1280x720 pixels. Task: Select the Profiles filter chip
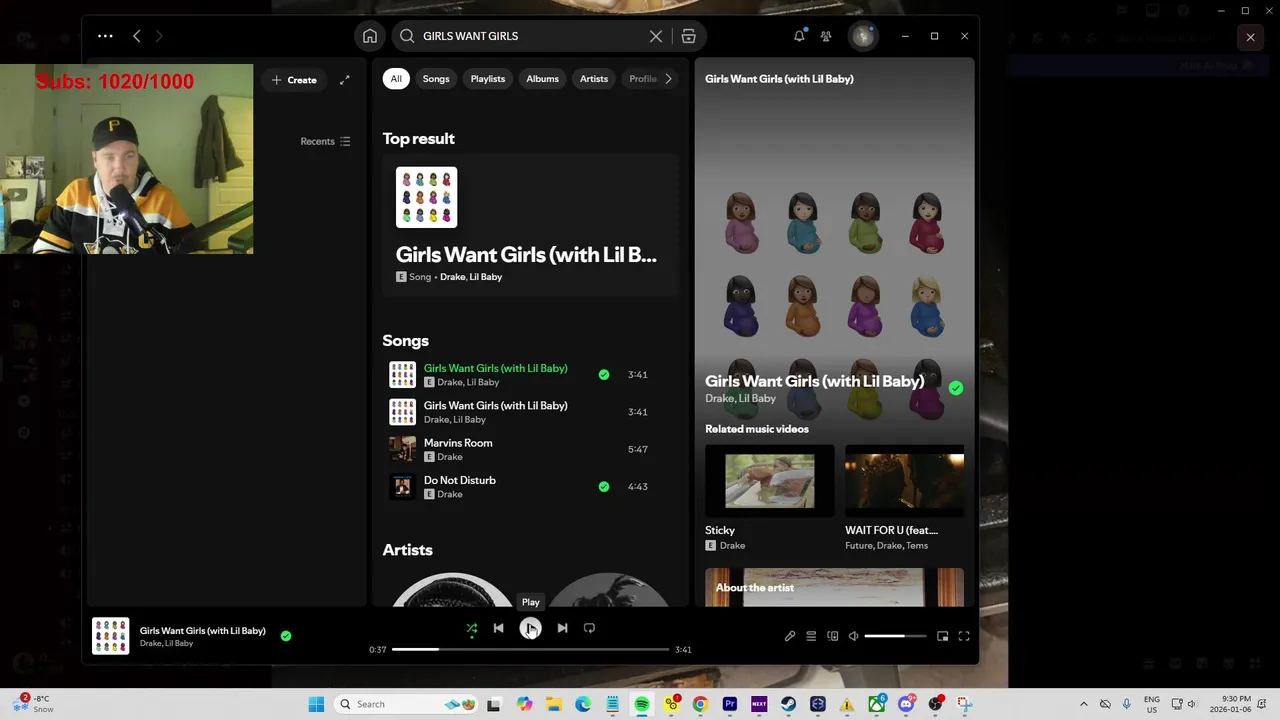[x=640, y=79]
